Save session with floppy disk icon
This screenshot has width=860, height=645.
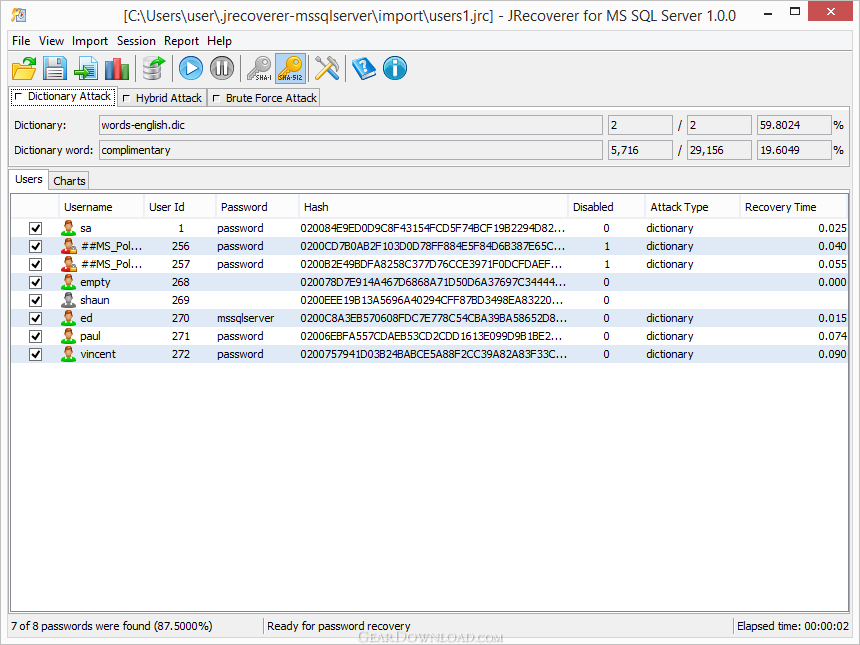coord(55,69)
